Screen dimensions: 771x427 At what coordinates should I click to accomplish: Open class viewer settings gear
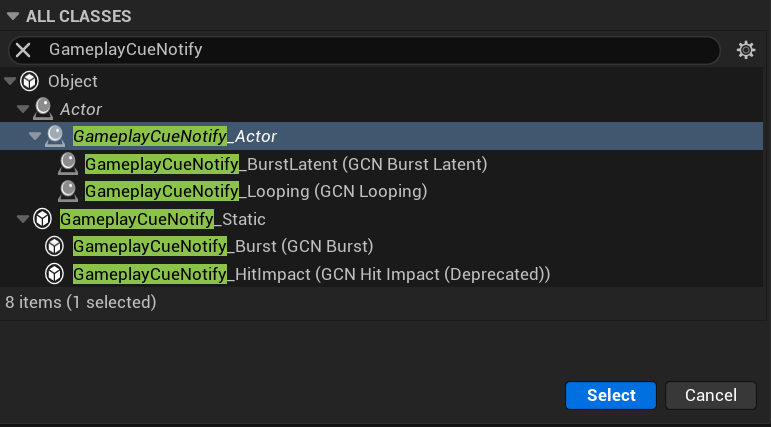(x=746, y=50)
